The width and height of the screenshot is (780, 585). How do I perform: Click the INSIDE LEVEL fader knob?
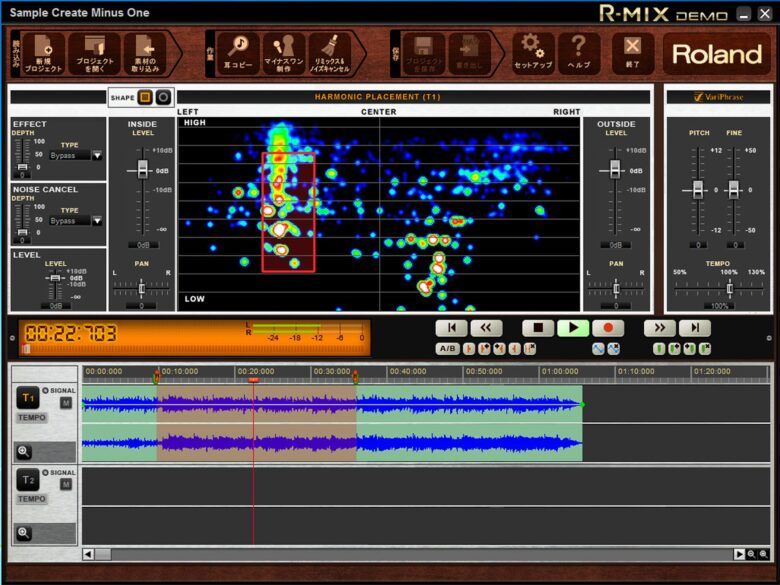coord(143,169)
